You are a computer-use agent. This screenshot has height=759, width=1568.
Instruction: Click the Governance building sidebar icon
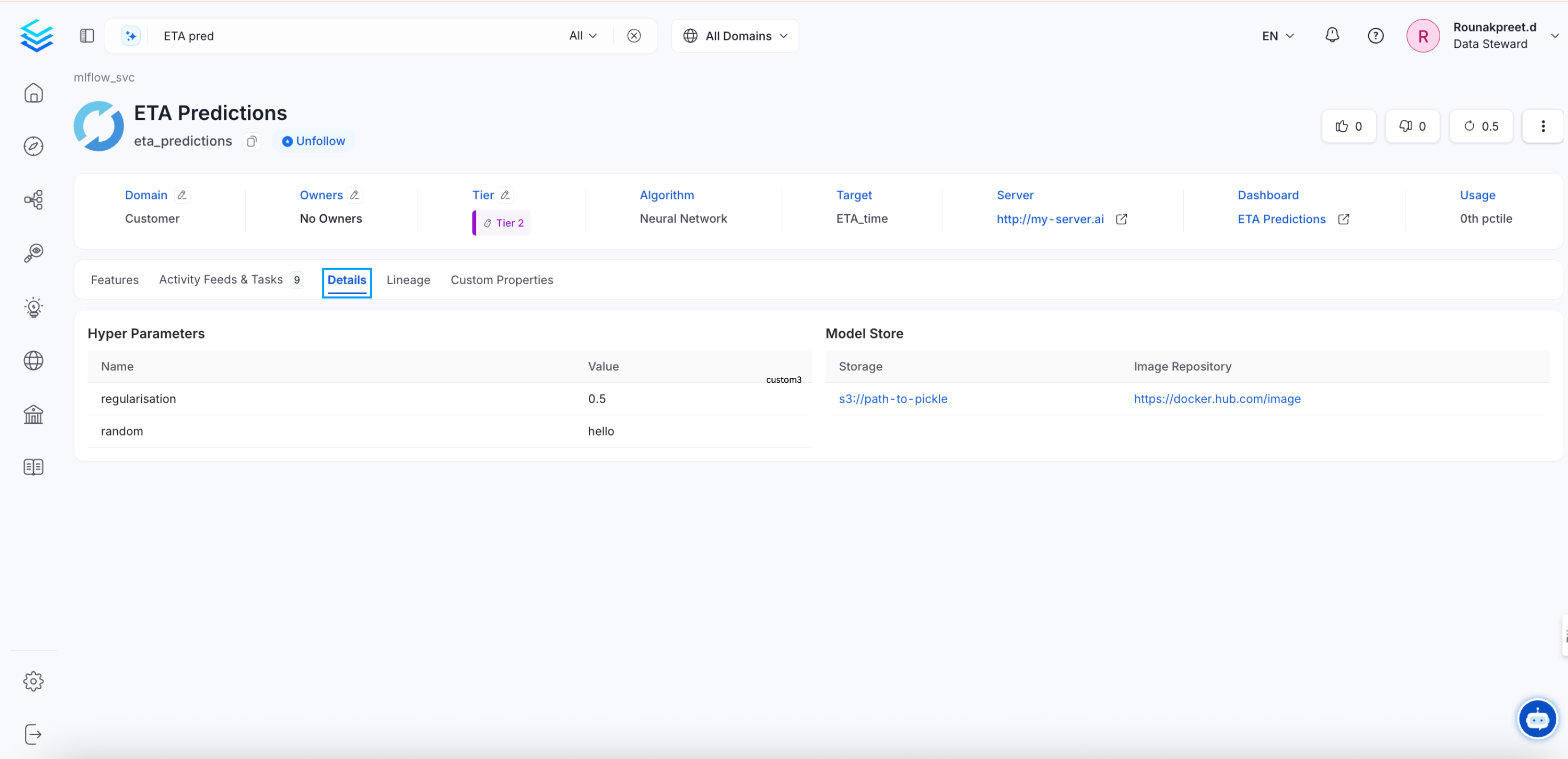tap(34, 415)
